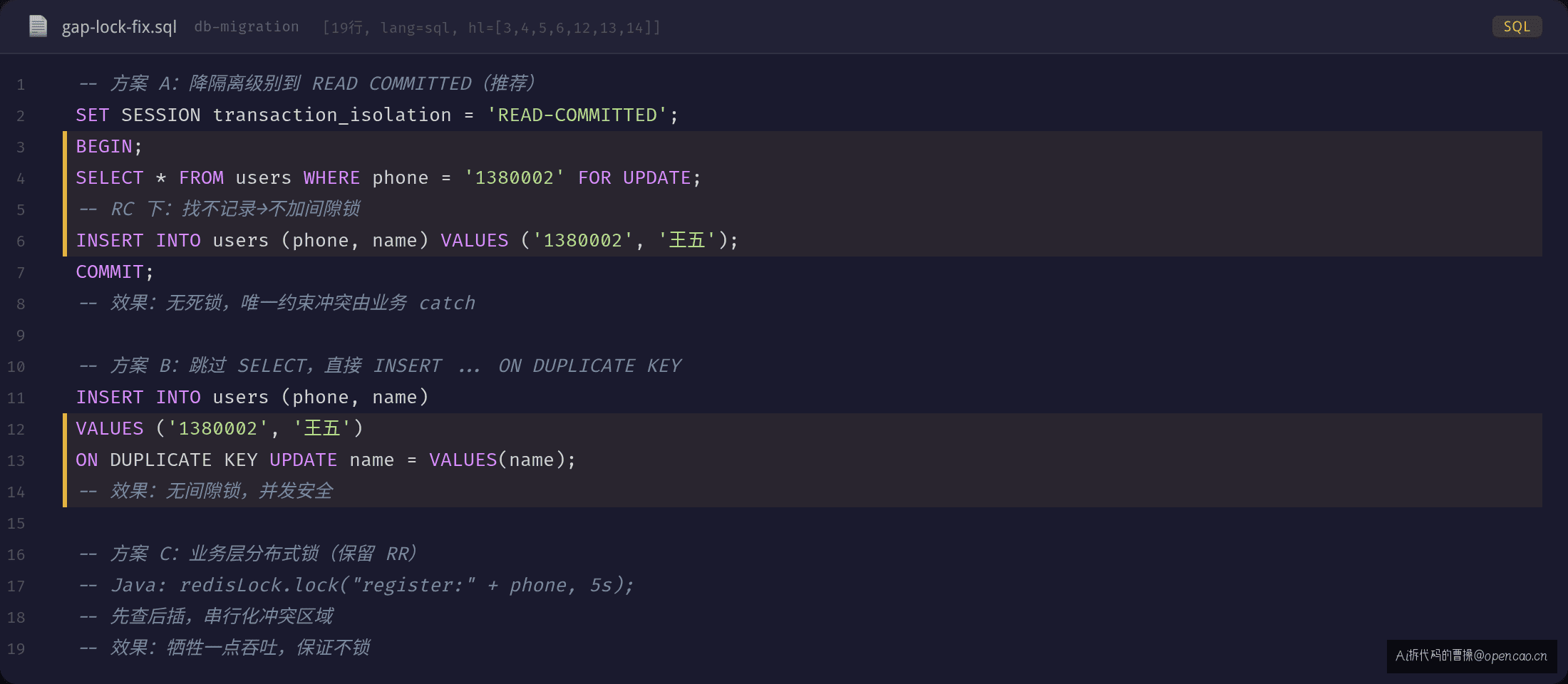Click the 'ON DUPLICATE KEY UPDATE name' line
This screenshot has height=684, width=1568.
pyautogui.click(x=326, y=460)
